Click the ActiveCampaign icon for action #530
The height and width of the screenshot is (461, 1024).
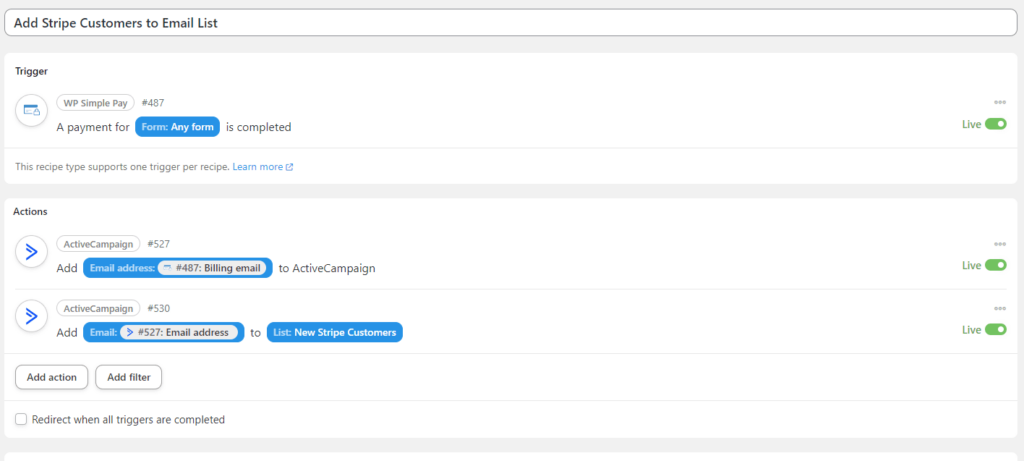pos(31,316)
